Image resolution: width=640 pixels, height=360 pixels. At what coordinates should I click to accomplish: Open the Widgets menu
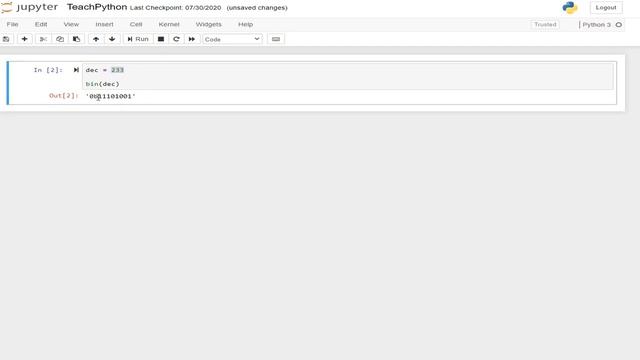click(209, 24)
